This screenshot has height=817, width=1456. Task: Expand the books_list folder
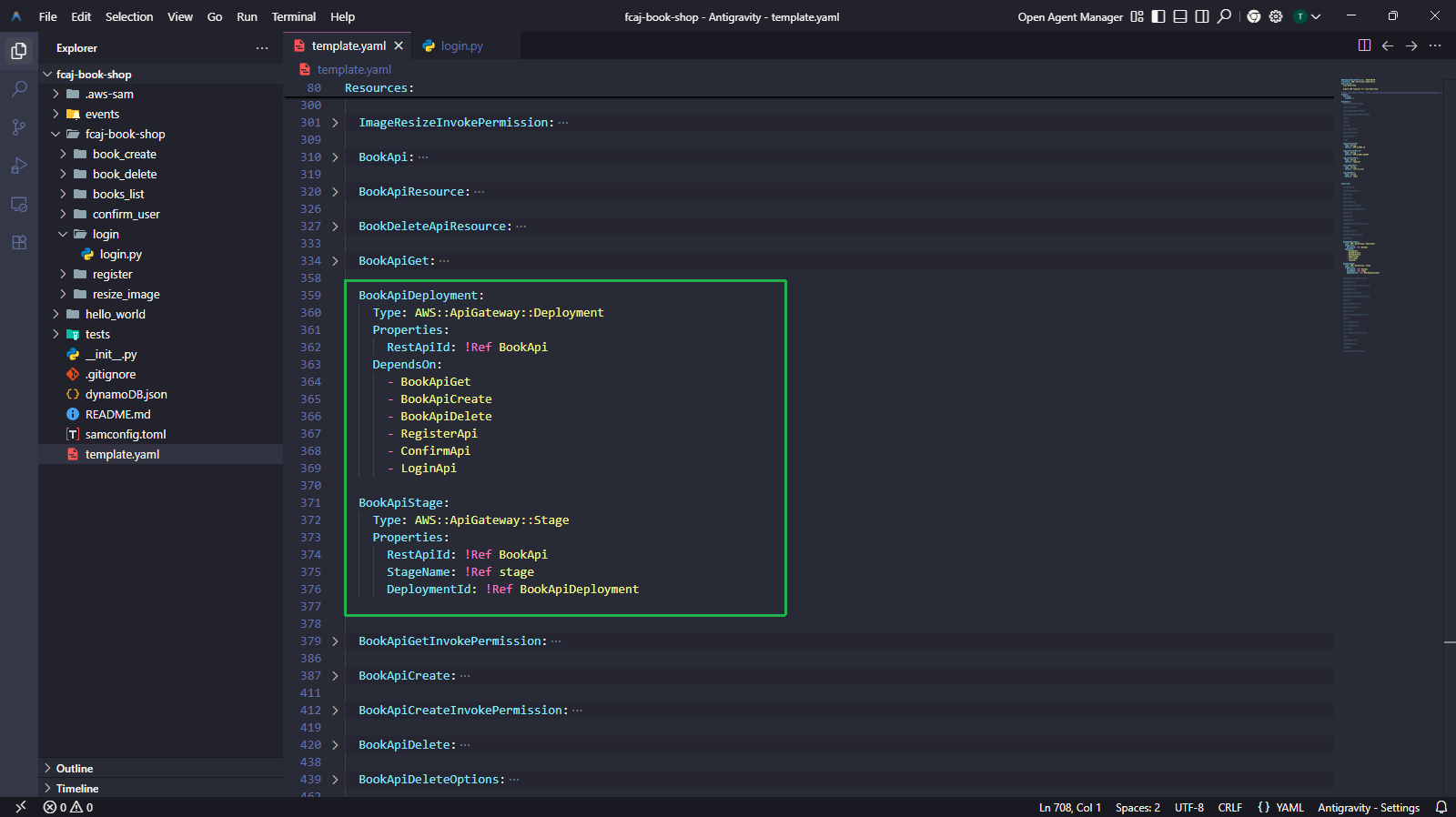pos(161,195)
